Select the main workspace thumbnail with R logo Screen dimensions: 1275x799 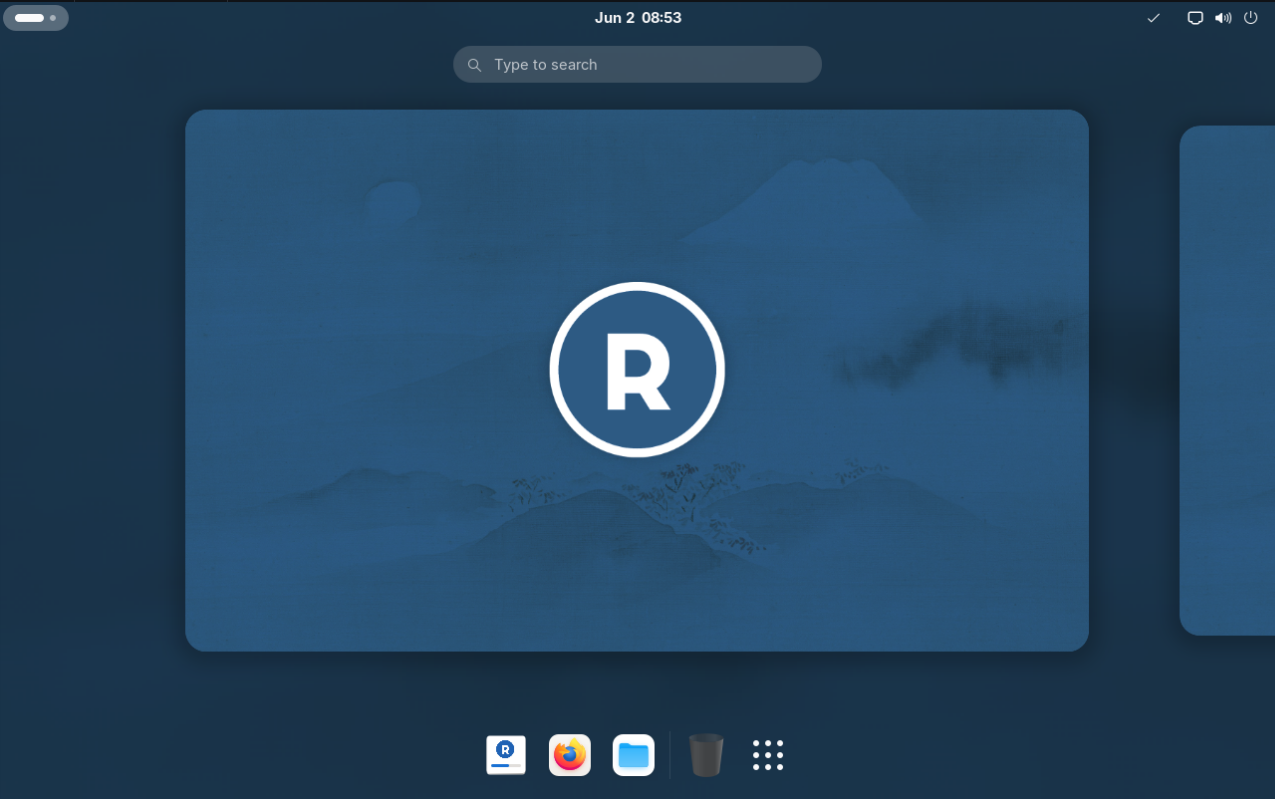[x=637, y=380]
